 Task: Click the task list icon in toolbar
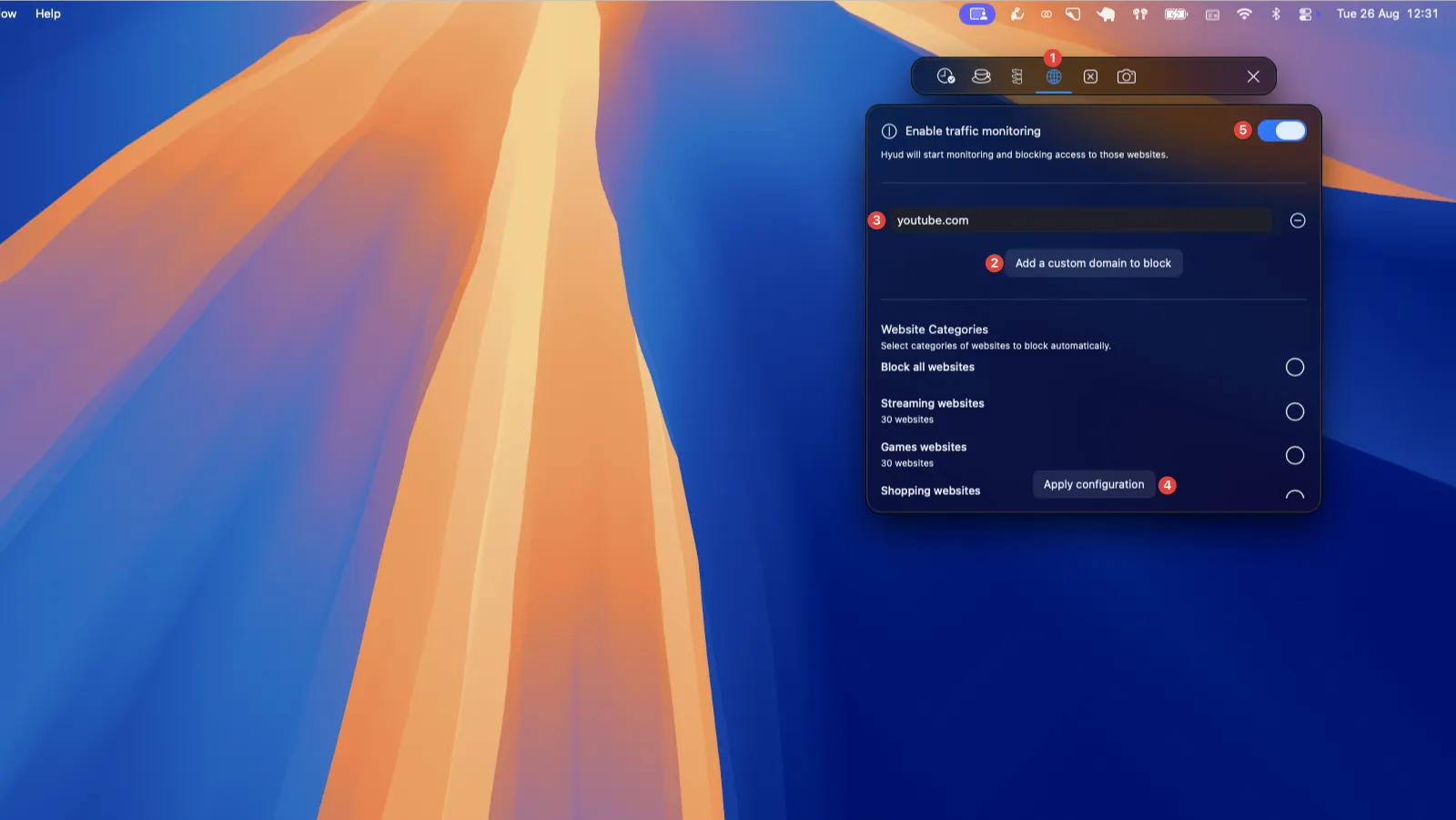click(x=1017, y=76)
